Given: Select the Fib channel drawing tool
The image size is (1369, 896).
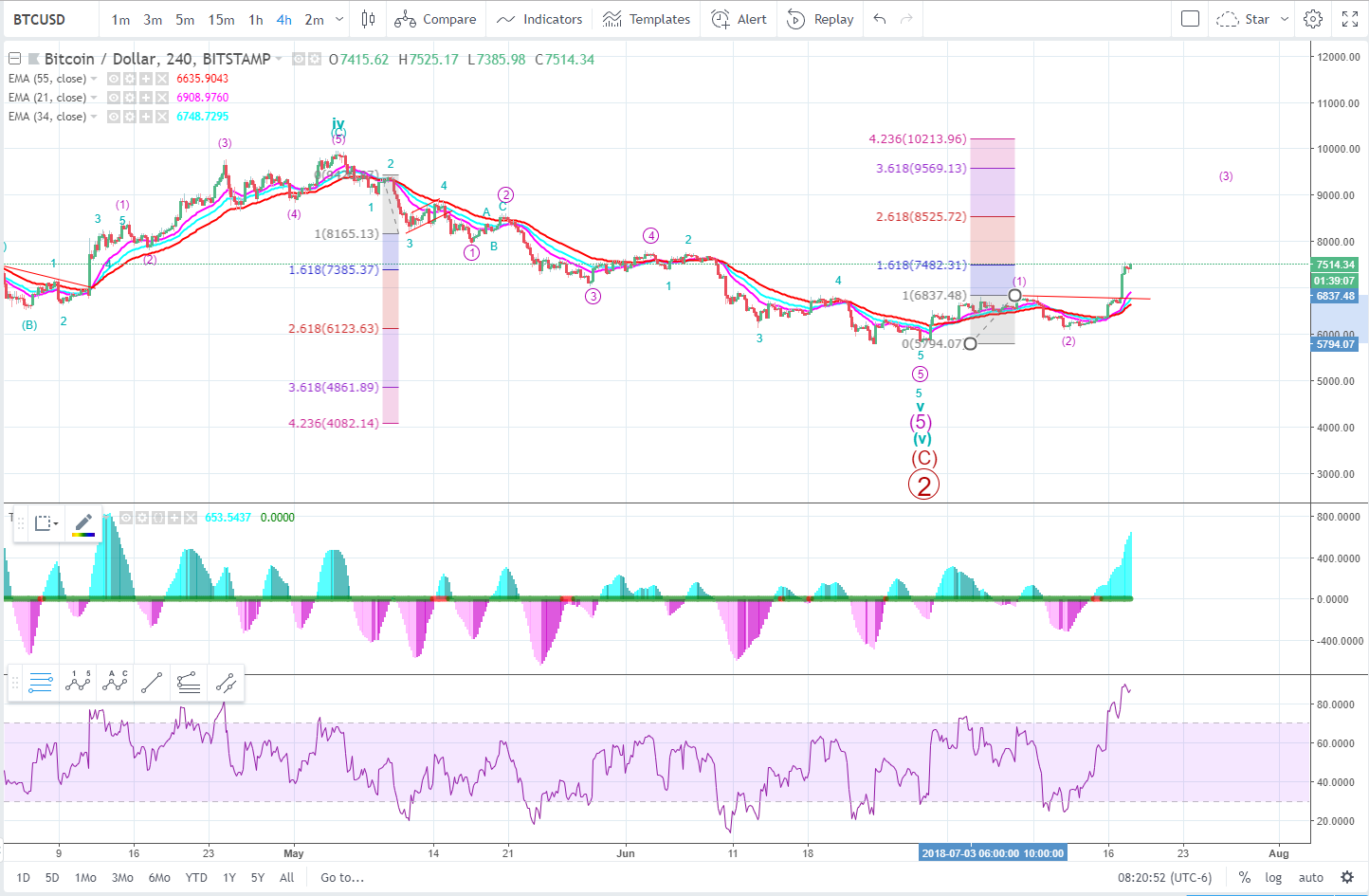Looking at the screenshot, I should pos(189,683).
